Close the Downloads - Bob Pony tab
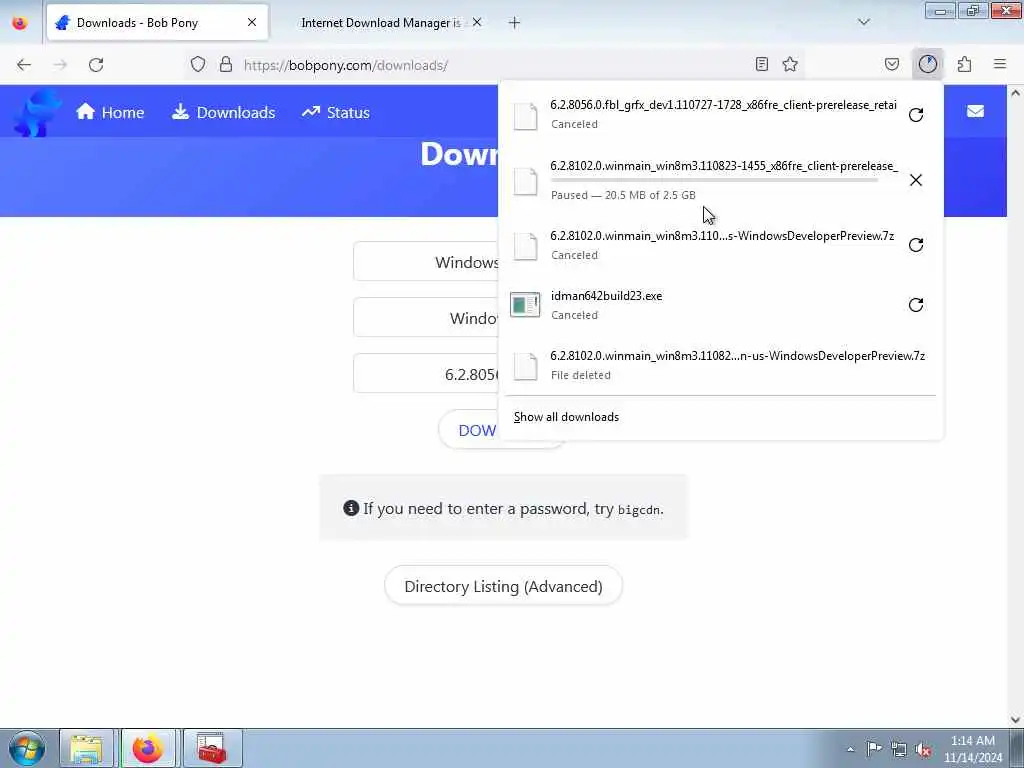 click(x=251, y=22)
